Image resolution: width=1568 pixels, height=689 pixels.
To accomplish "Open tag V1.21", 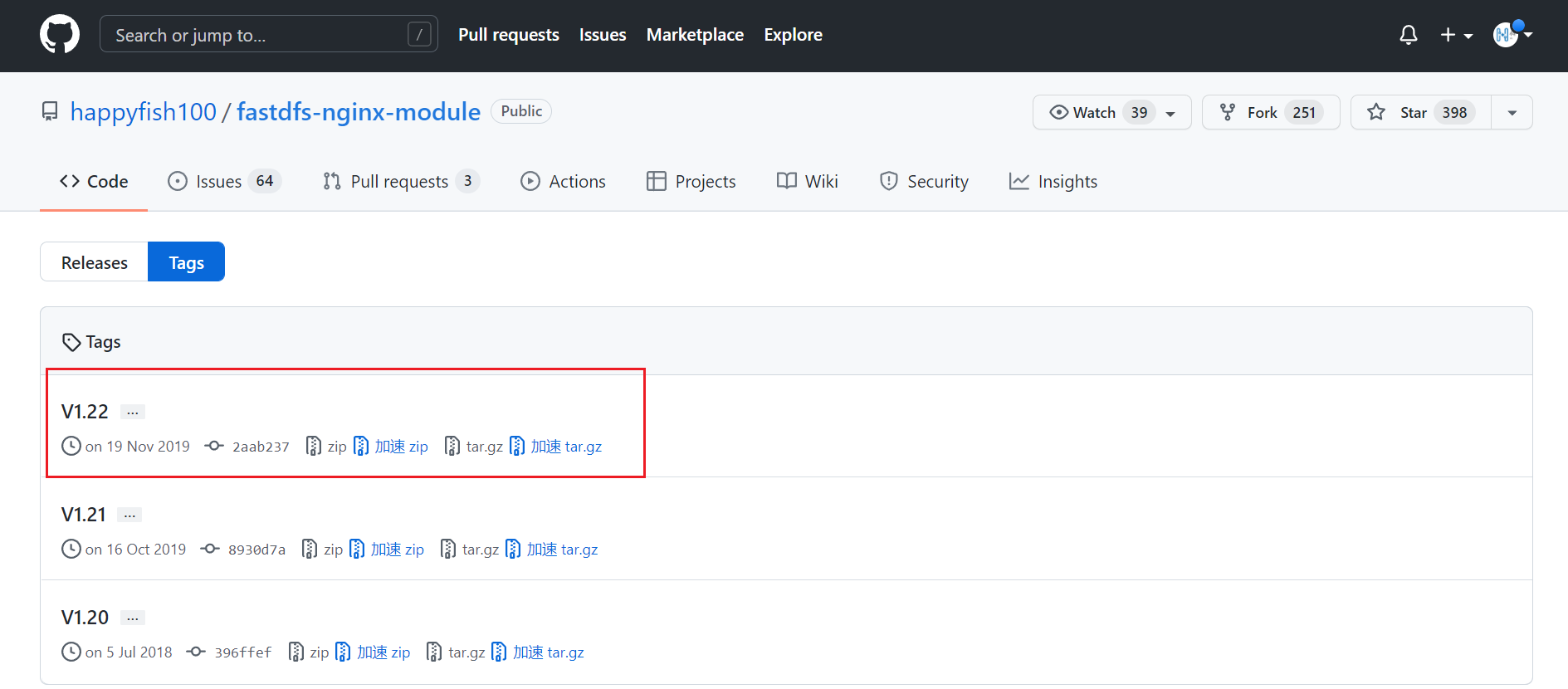I will click(83, 514).
